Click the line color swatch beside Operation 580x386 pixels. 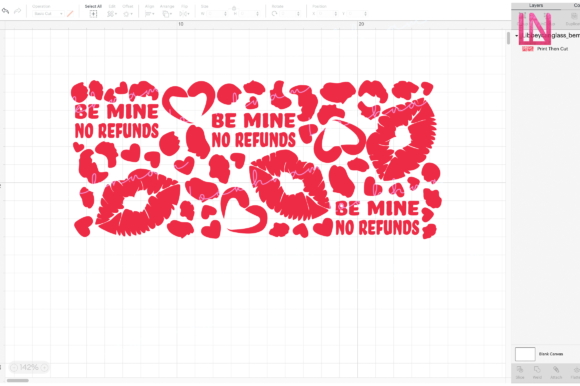click(70, 14)
